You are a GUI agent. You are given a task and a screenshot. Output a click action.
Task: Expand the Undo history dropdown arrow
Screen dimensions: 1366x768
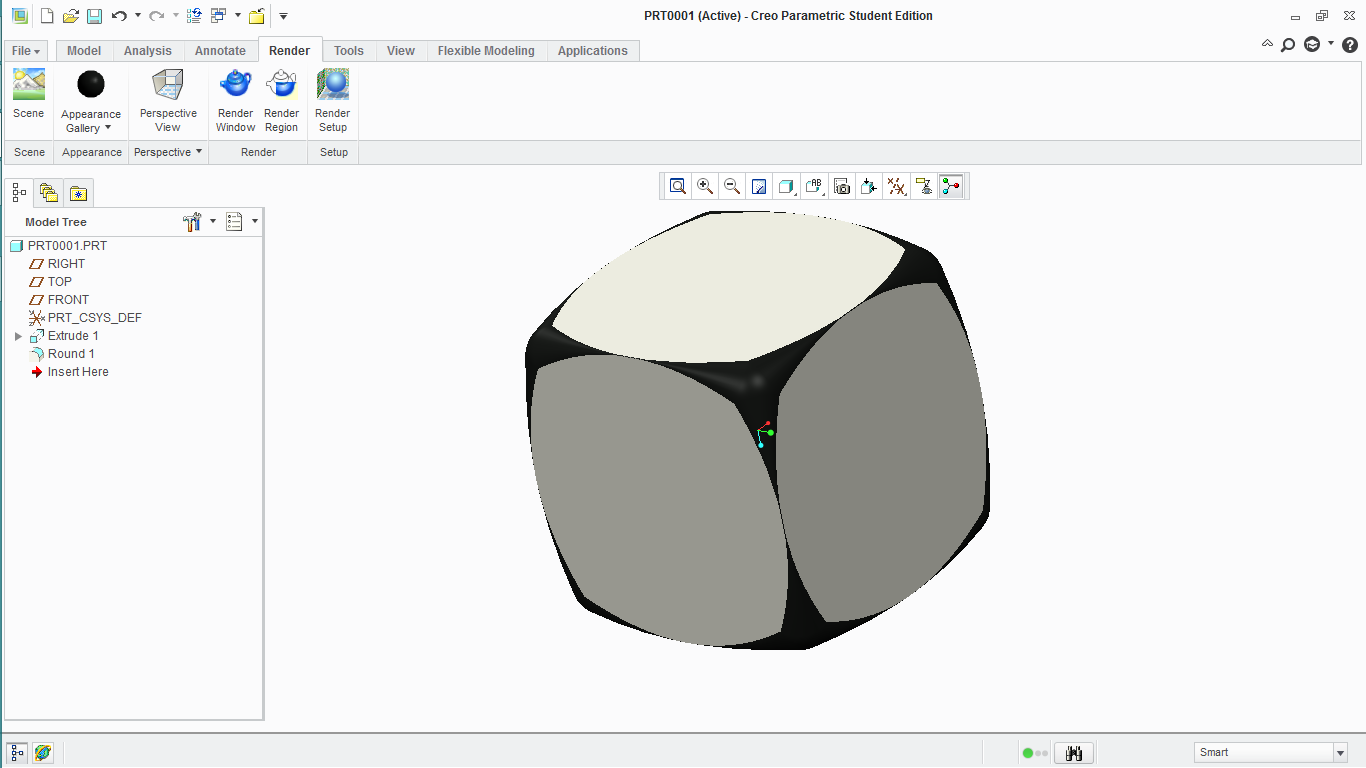pyautogui.click(x=138, y=16)
